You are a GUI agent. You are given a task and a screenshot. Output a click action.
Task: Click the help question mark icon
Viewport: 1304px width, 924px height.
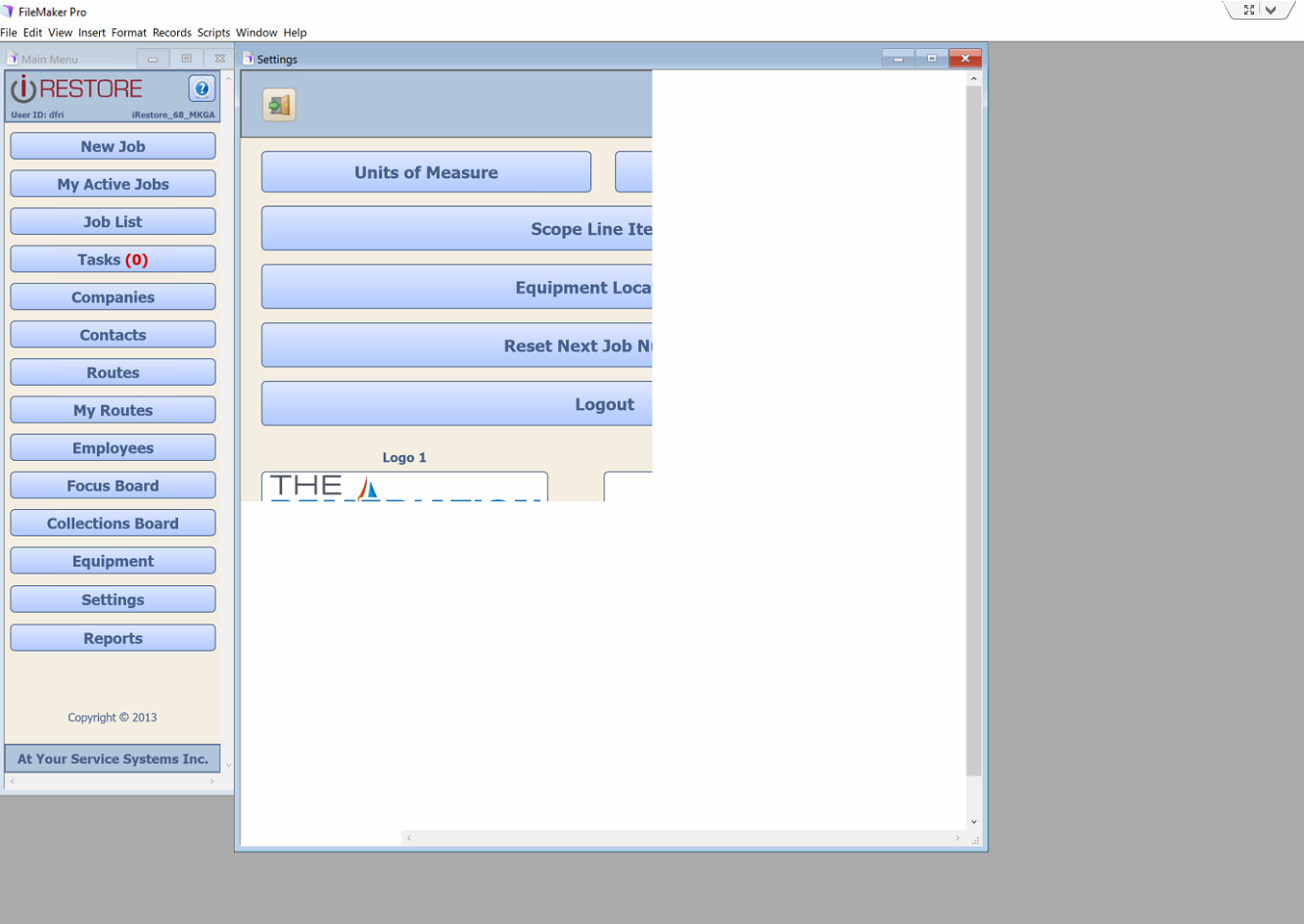point(202,89)
